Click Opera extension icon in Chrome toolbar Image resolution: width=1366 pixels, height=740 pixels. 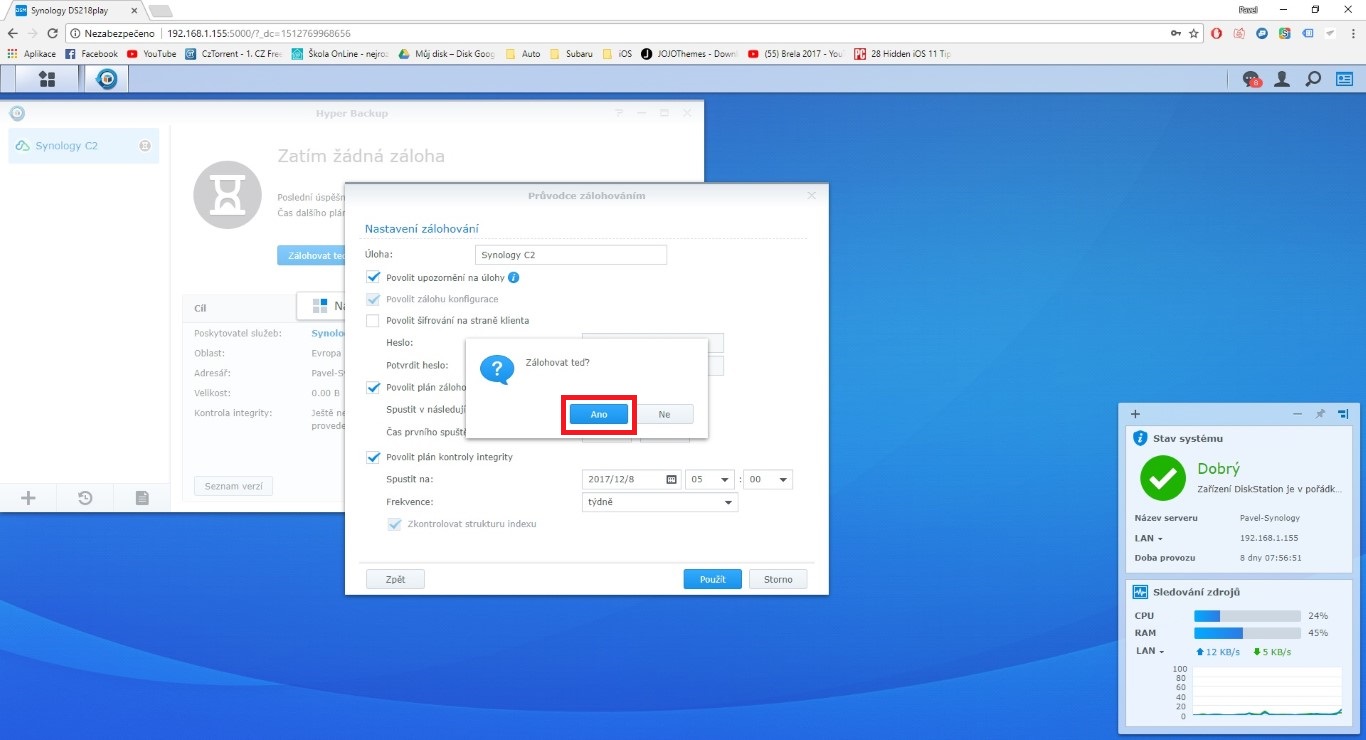click(x=1217, y=33)
